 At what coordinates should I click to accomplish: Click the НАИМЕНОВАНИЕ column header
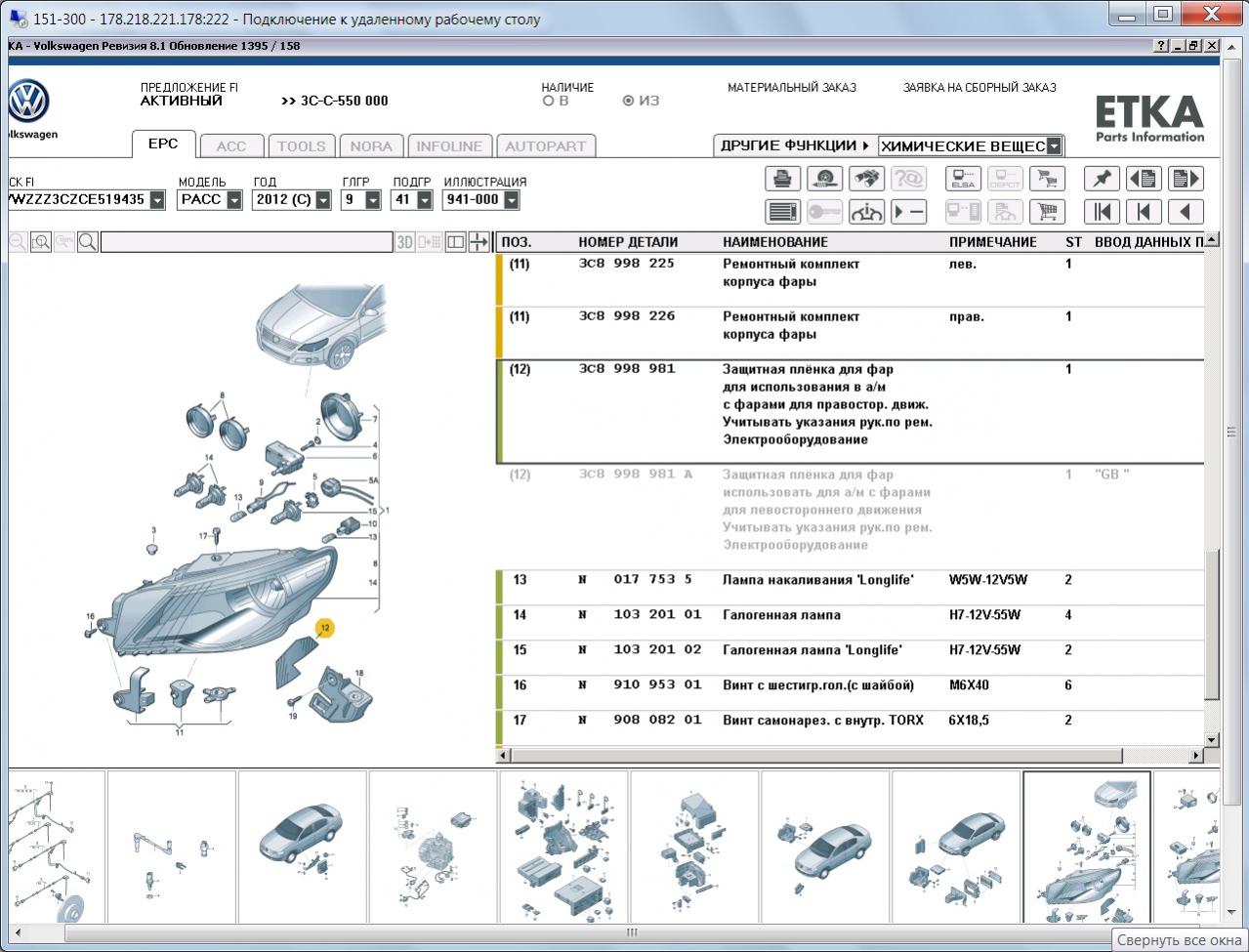pyautogui.click(x=775, y=242)
